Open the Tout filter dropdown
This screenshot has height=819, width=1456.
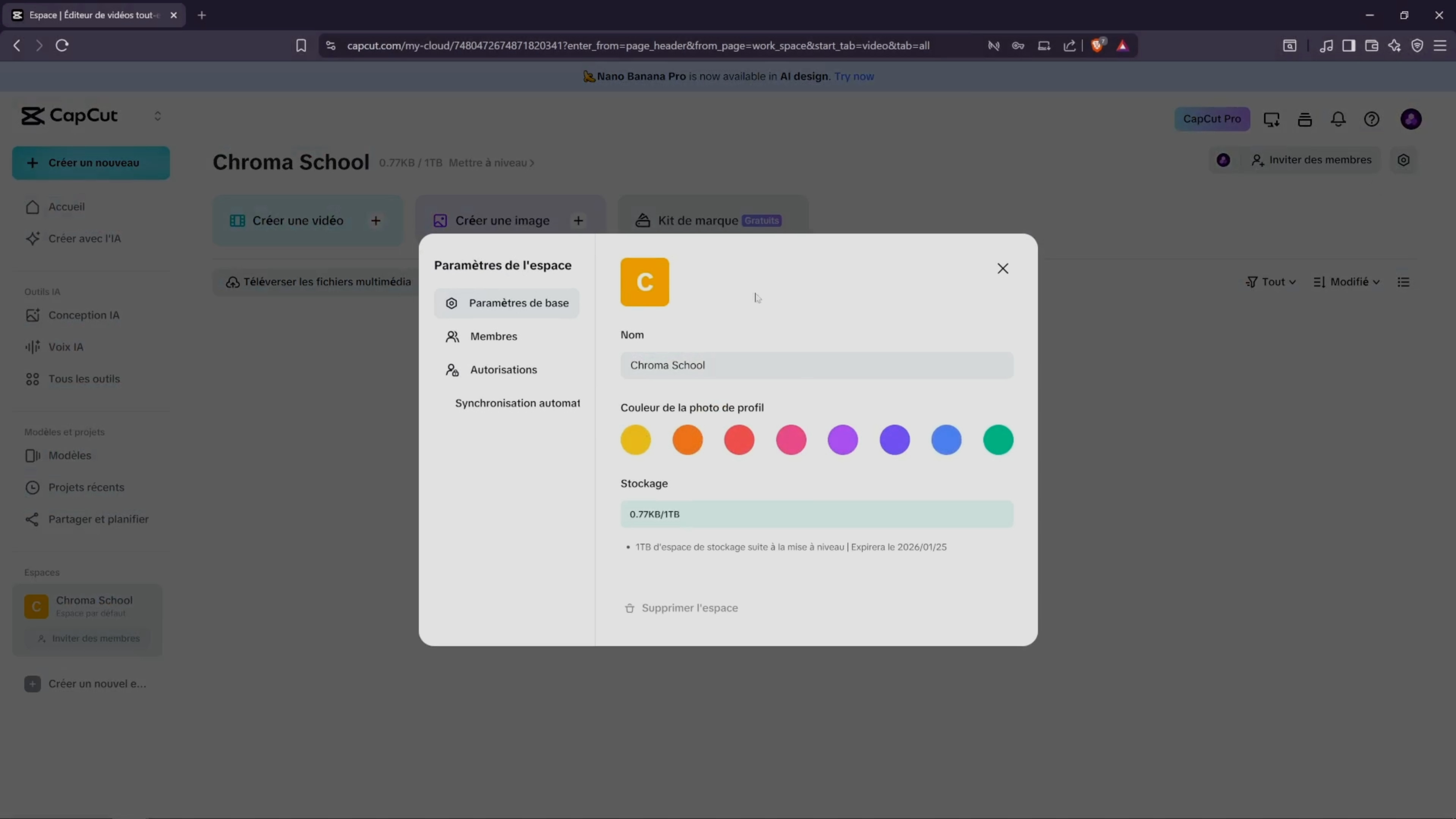1270,282
